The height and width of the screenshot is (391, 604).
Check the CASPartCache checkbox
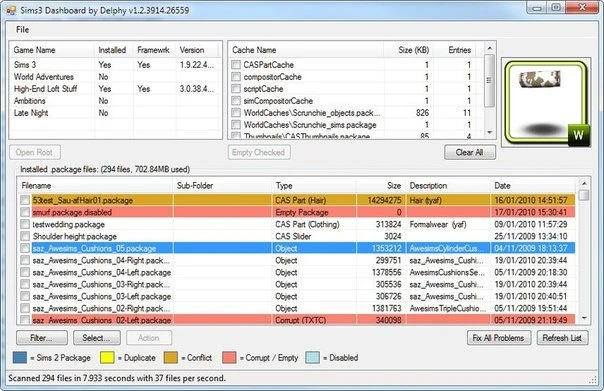pyautogui.click(x=236, y=65)
